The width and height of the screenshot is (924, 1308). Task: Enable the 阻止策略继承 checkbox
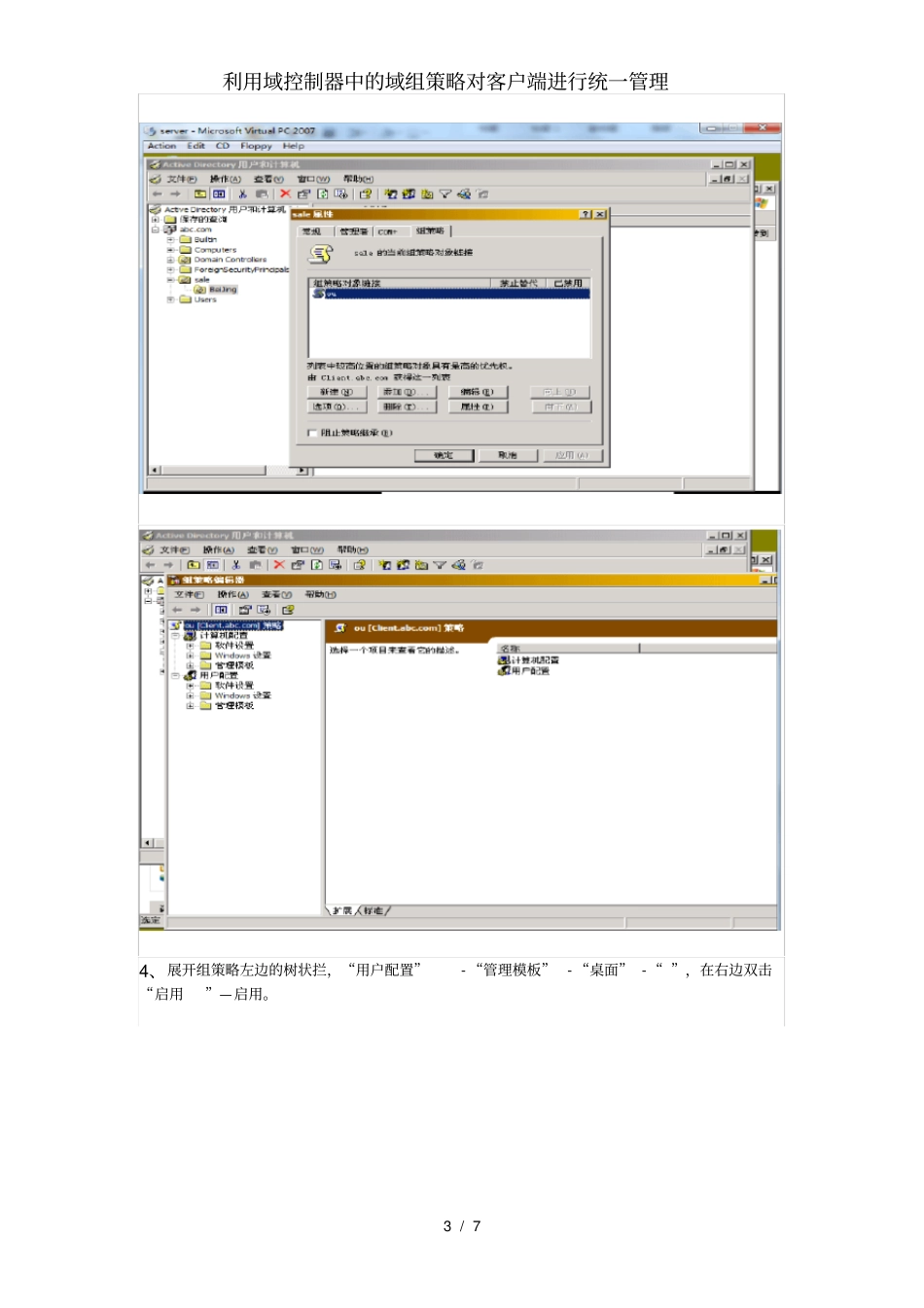point(312,434)
